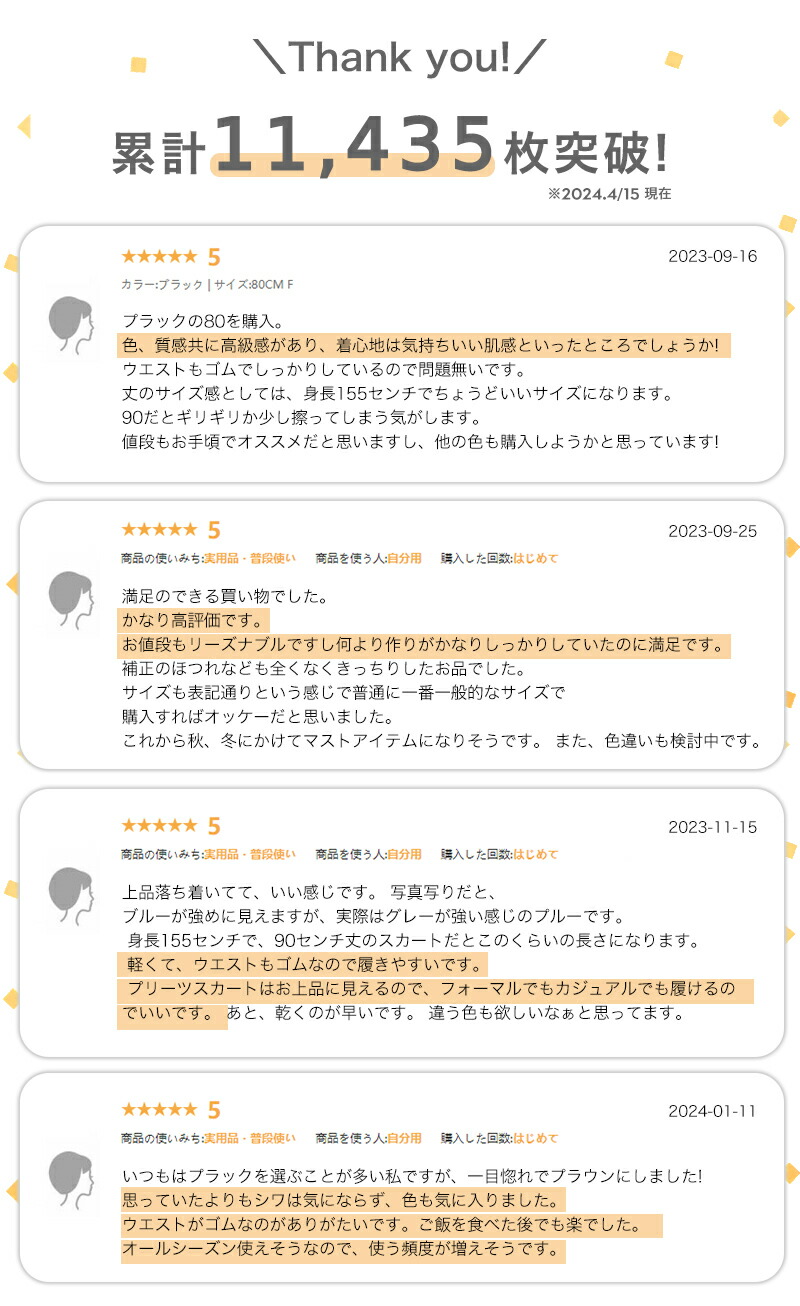The image size is (800, 1306).
Task: Click 実用品・普段使い tag on the 2023-09-25 review
Action: (250, 558)
